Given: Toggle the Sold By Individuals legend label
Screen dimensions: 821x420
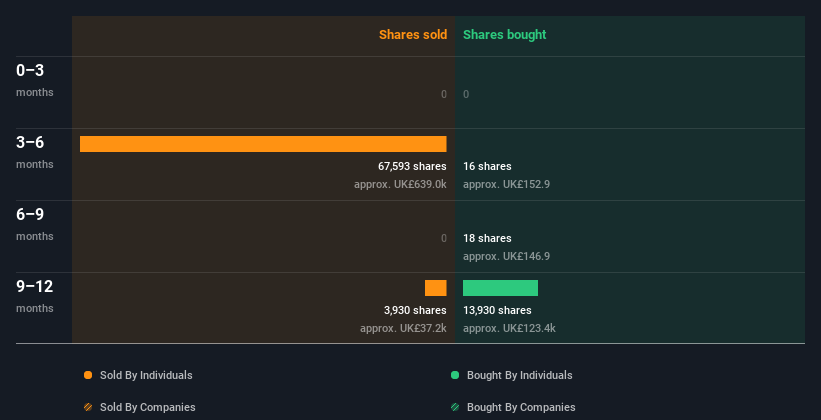Looking at the screenshot, I should tap(146, 375).
